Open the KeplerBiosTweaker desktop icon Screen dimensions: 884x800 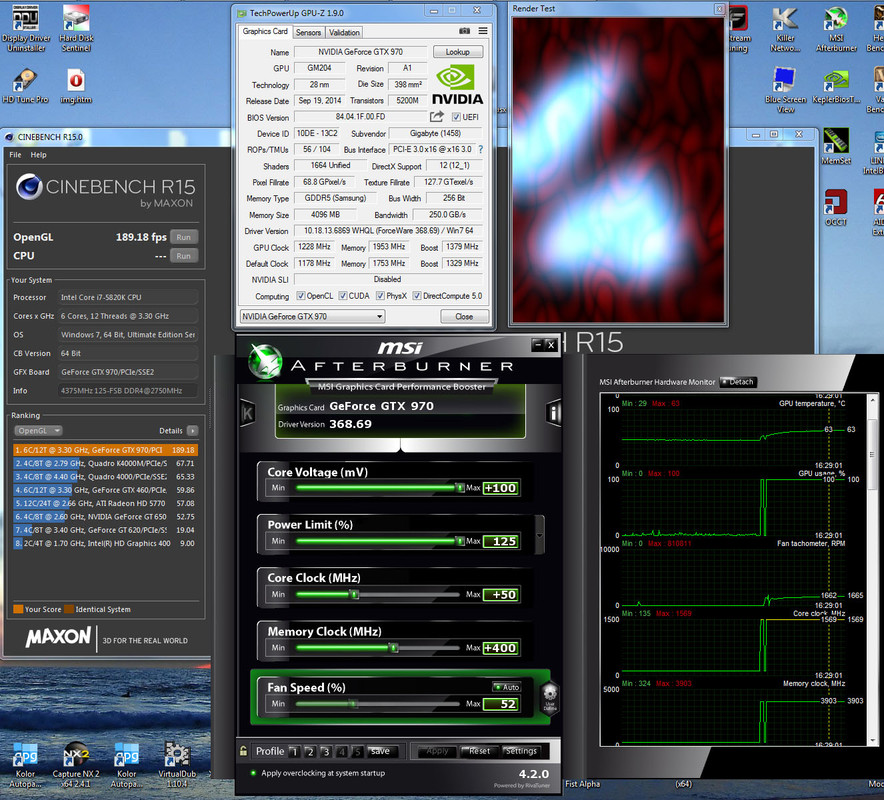pos(836,86)
